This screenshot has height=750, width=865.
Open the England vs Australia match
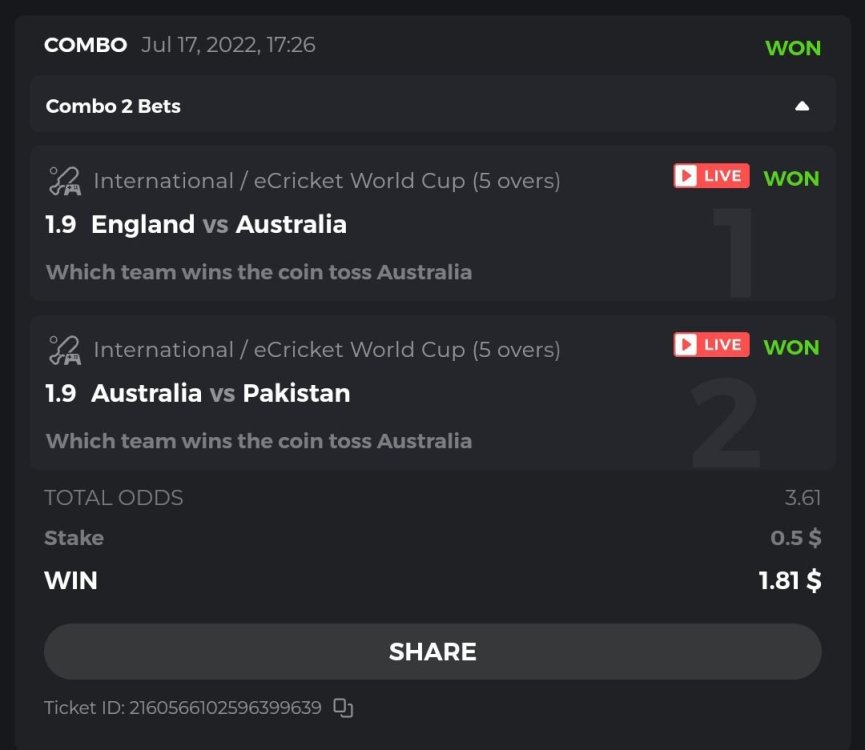[218, 224]
